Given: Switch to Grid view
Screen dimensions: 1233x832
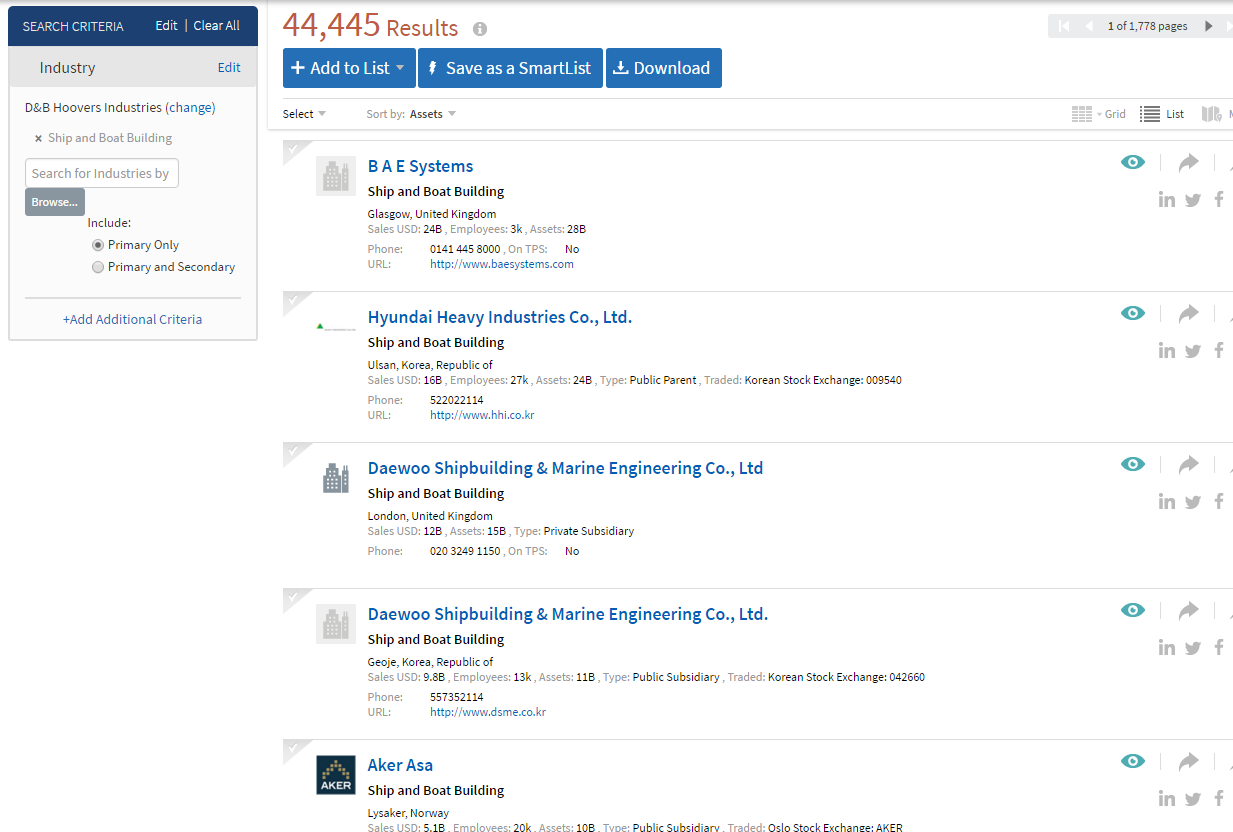Looking at the screenshot, I should (x=1098, y=114).
